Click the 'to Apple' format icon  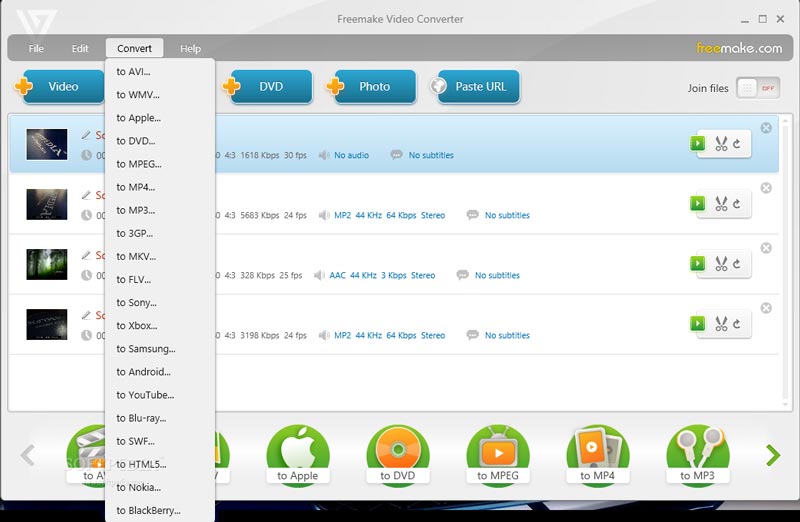[x=297, y=454]
